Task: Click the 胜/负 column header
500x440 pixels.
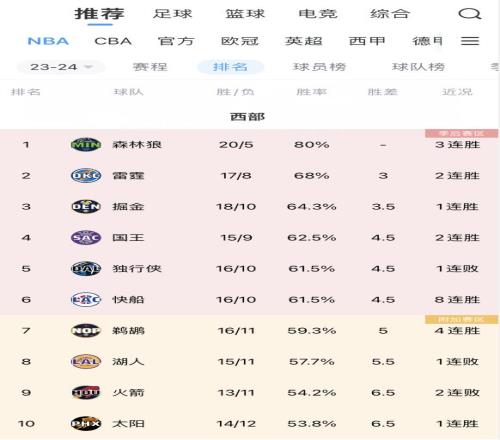Action: [x=235, y=92]
